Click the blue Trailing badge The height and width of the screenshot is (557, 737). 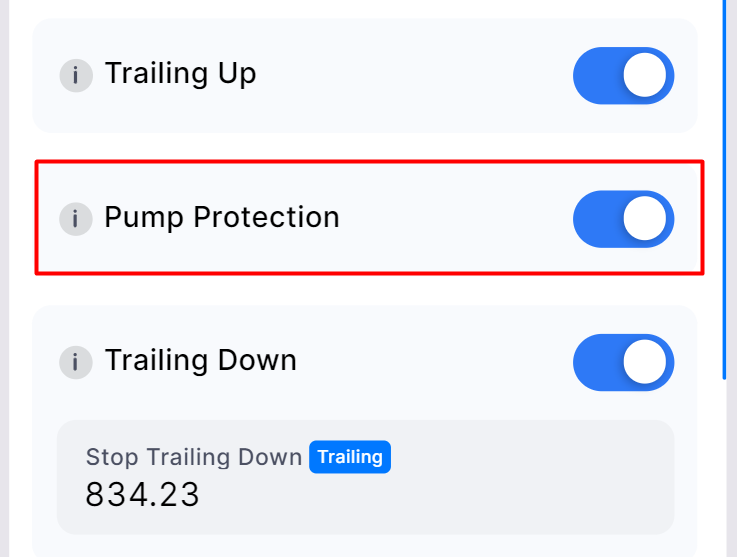tap(350, 457)
